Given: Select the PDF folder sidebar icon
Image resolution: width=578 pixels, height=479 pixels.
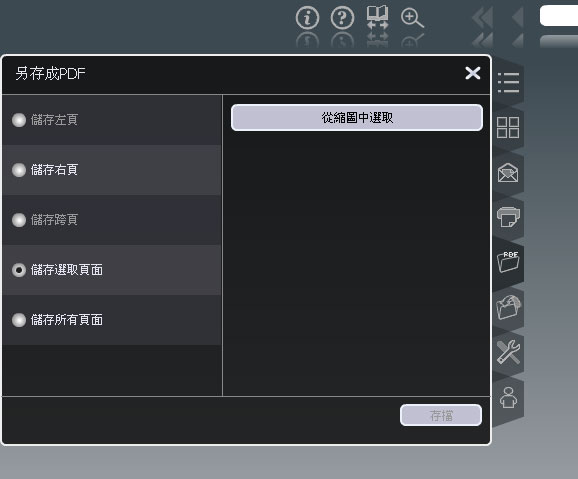Looking at the screenshot, I should [508, 262].
